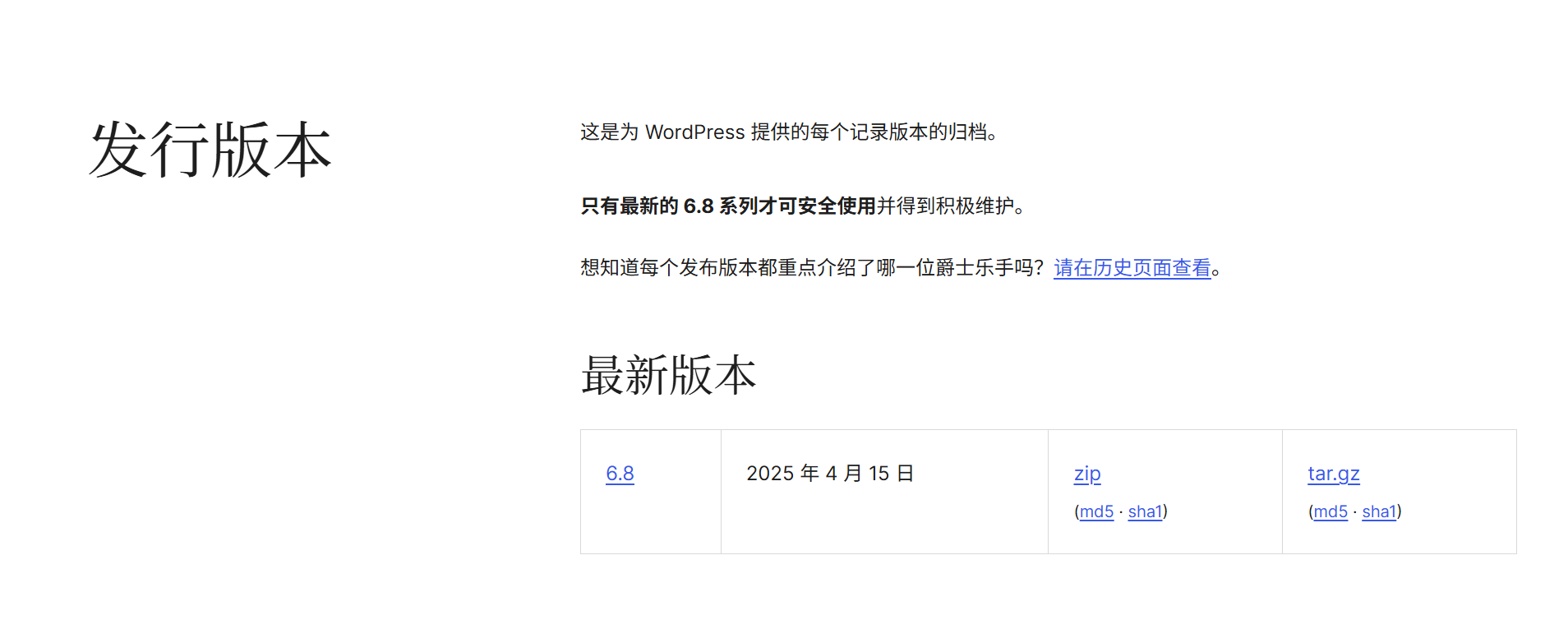Open md5 checksum under zip
Image resolution: width=1568 pixels, height=620 pixels.
coord(1096,511)
